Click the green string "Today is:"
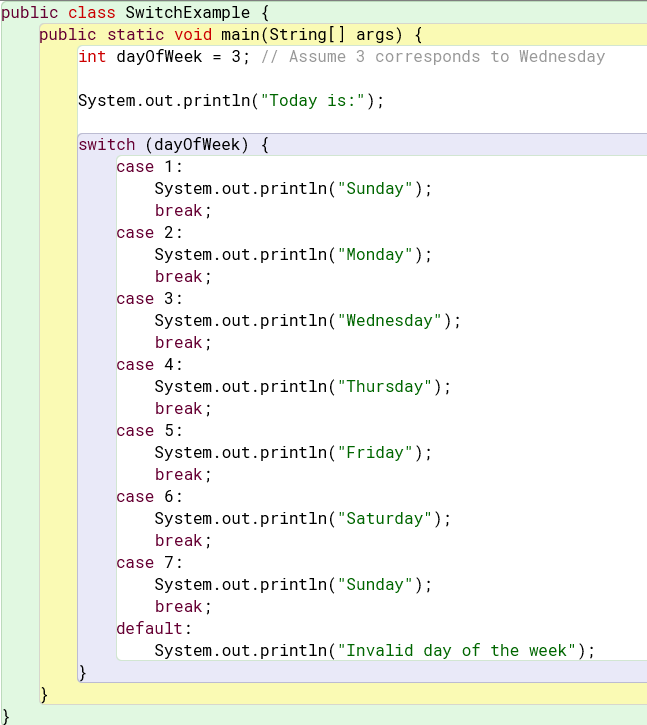The width and height of the screenshot is (647, 725). (313, 100)
